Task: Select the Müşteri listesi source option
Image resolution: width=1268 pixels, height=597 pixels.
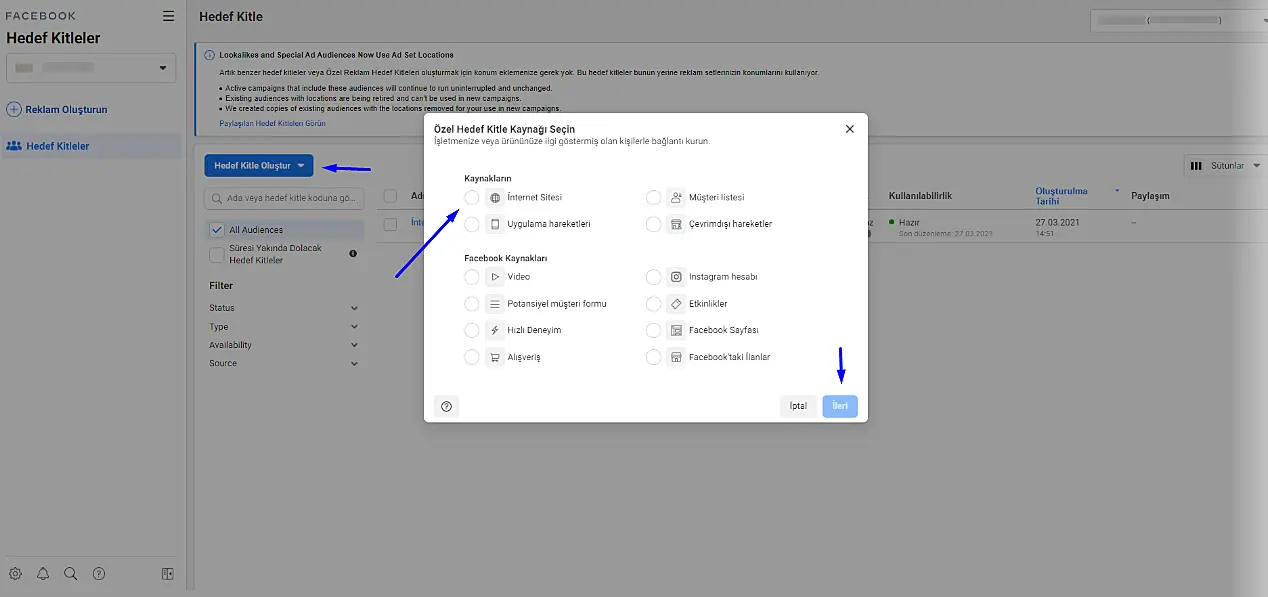Action: [x=653, y=198]
